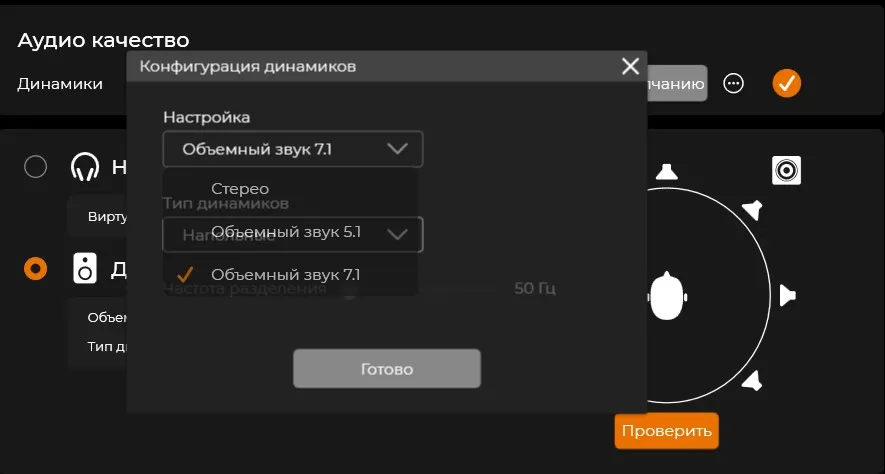Click the listener head icon
Image resolution: width=885 pixels, height=474 pixels.
[x=667, y=296]
